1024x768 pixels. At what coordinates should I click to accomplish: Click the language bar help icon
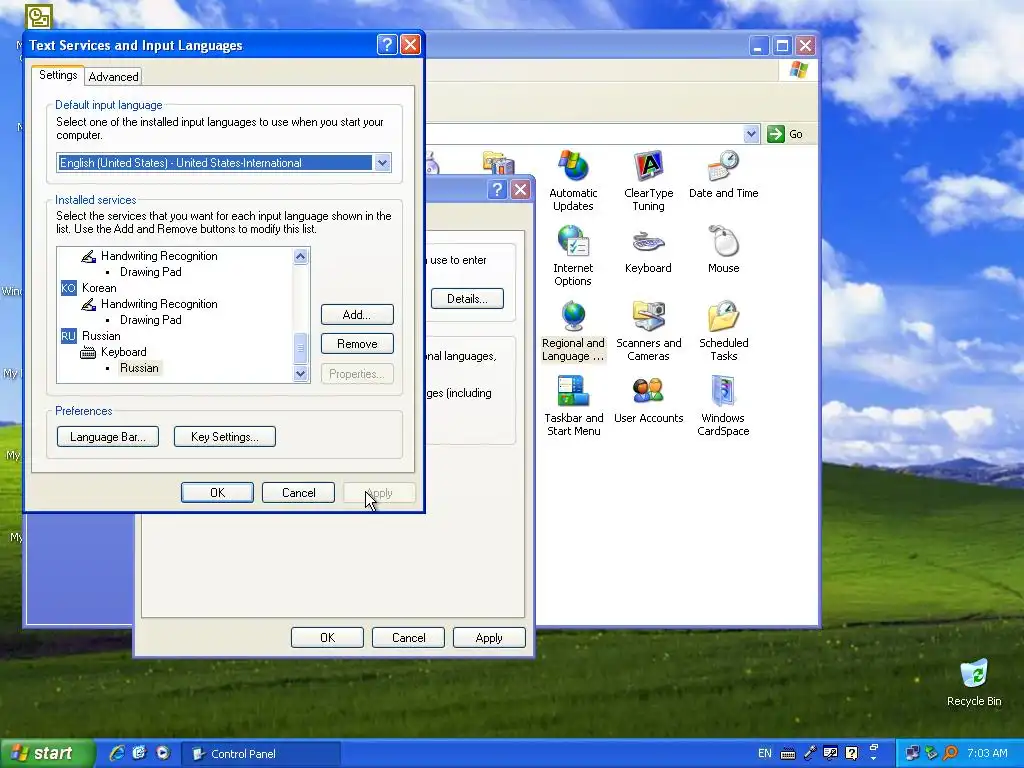click(x=852, y=753)
